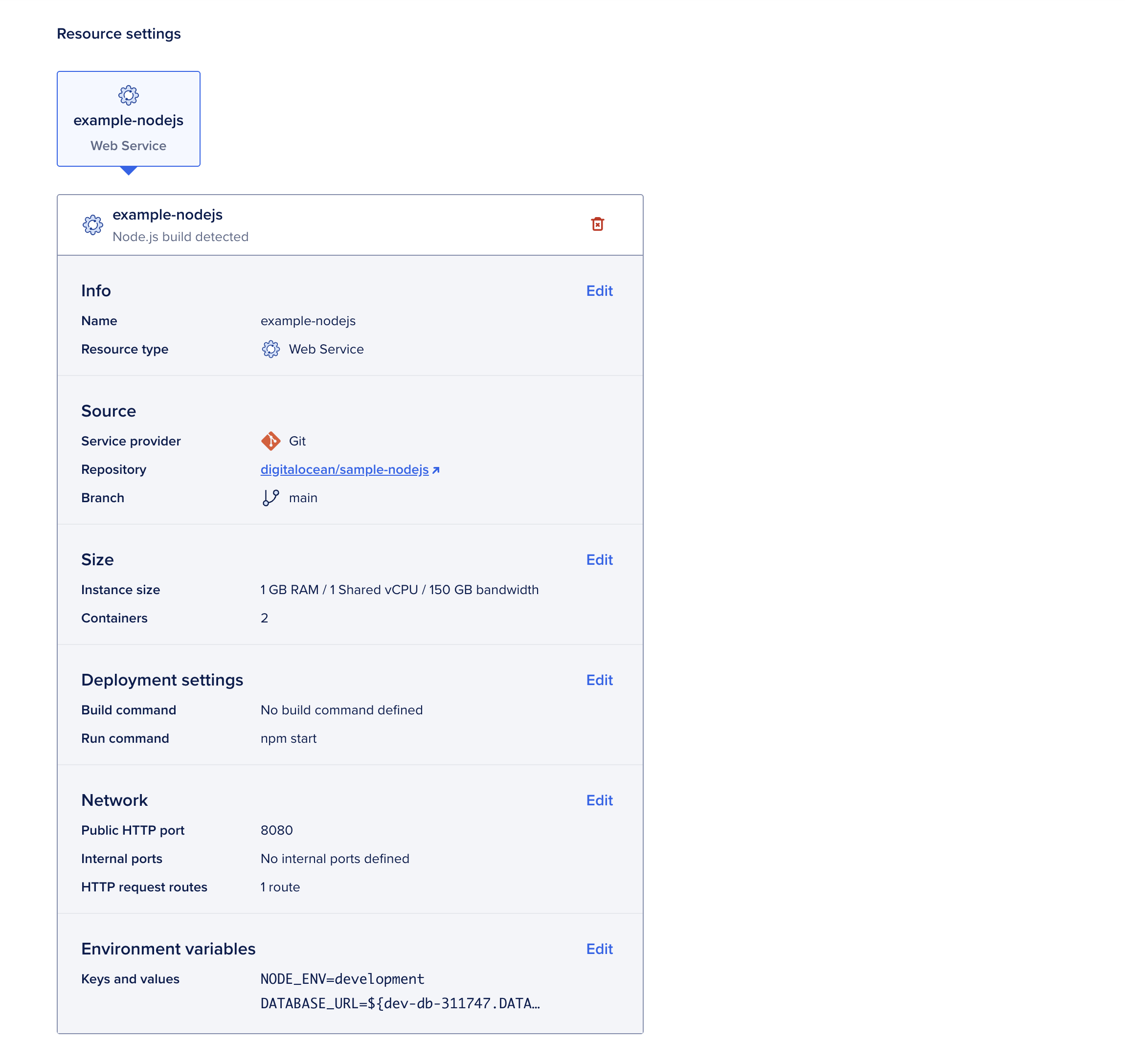Click the red trash icon to delete example-nodejs
Screen dimensions: 1125x1064
coord(598,224)
